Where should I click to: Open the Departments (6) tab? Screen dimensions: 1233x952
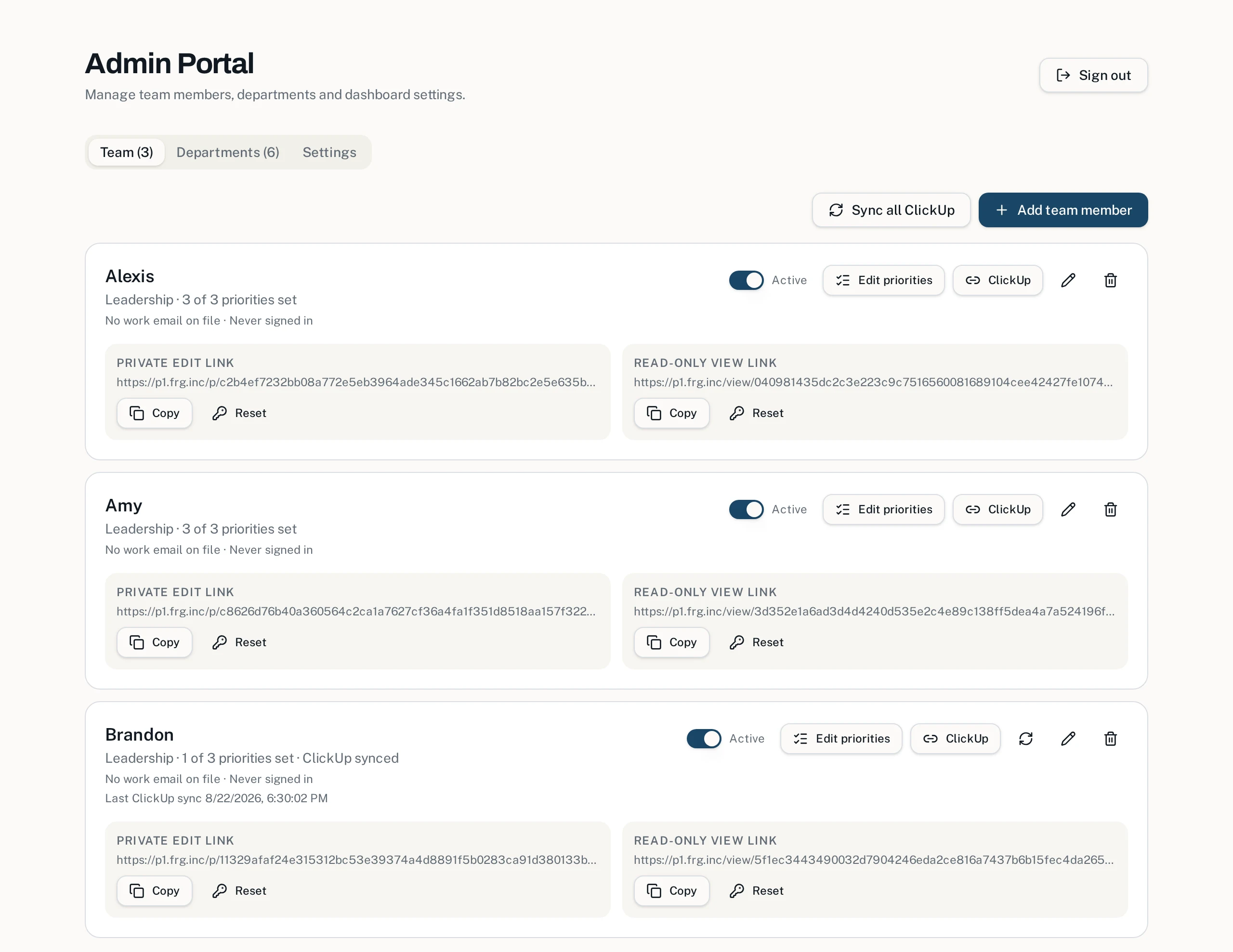(227, 152)
